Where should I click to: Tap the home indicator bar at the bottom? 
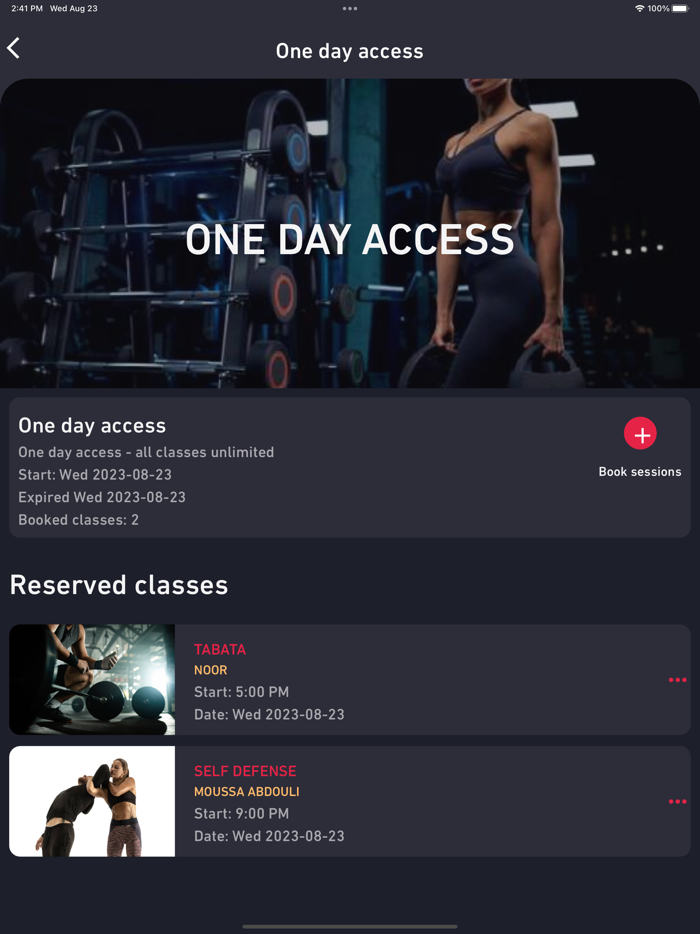pyautogui.click(x=350, y=926)
